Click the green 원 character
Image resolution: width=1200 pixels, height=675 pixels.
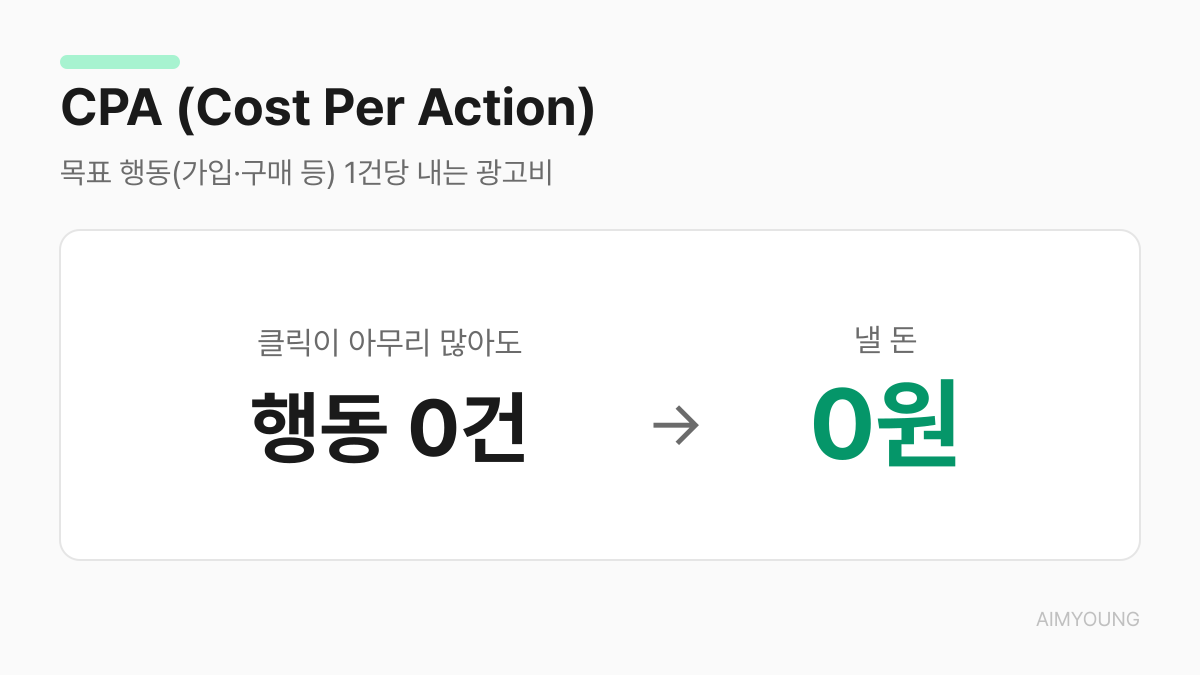click(x=915, y=425)
